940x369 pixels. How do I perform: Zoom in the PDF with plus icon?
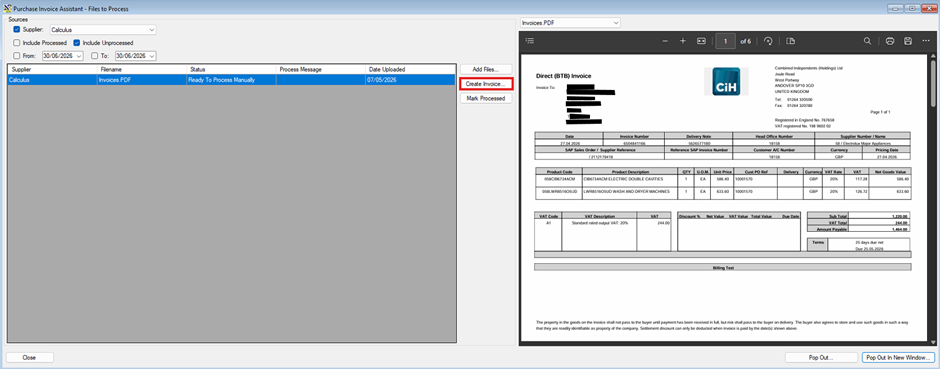click(x=683, y=41)
